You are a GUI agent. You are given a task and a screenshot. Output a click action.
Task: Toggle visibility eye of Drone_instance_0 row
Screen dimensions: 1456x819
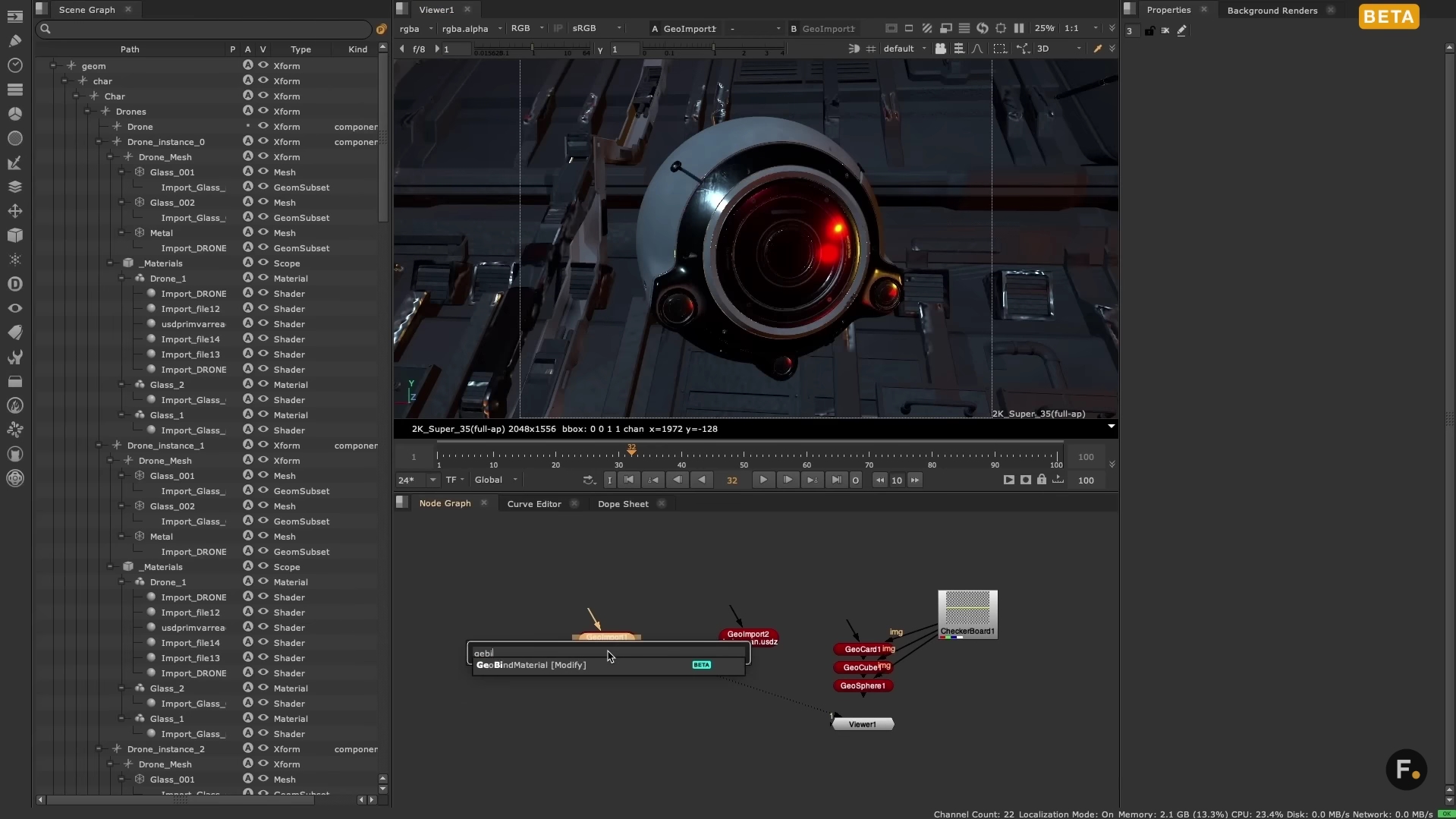pyautogui.click(x=263, y=141)
